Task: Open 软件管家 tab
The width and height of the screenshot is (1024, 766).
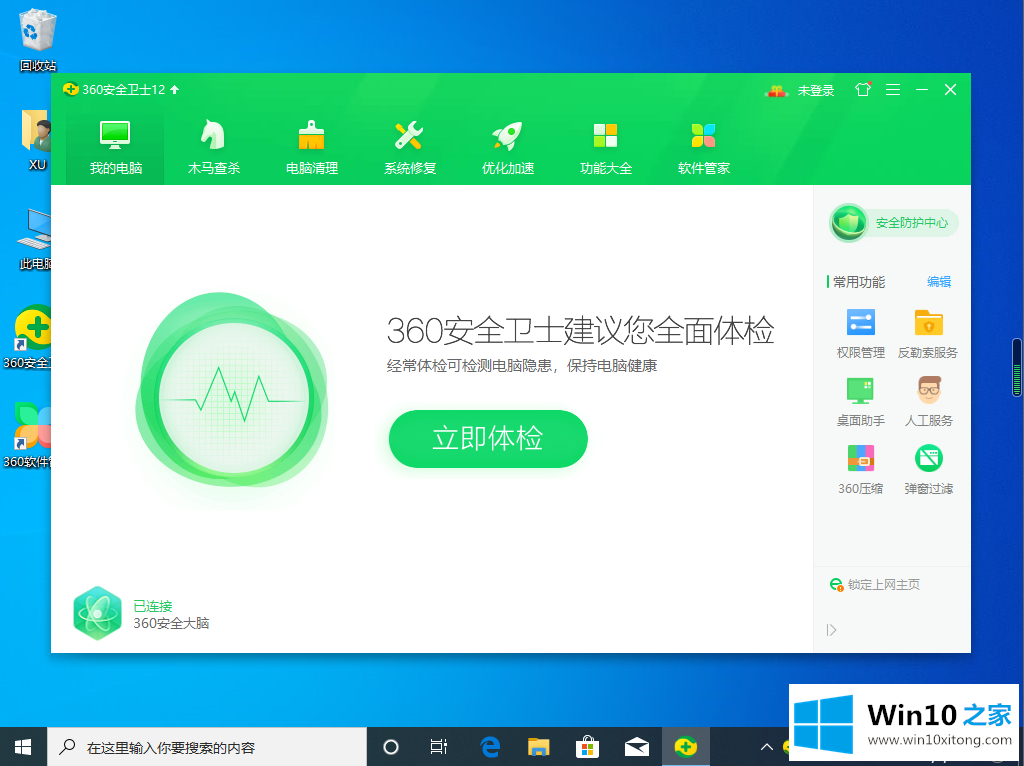Action: click(x=703, y=148)
